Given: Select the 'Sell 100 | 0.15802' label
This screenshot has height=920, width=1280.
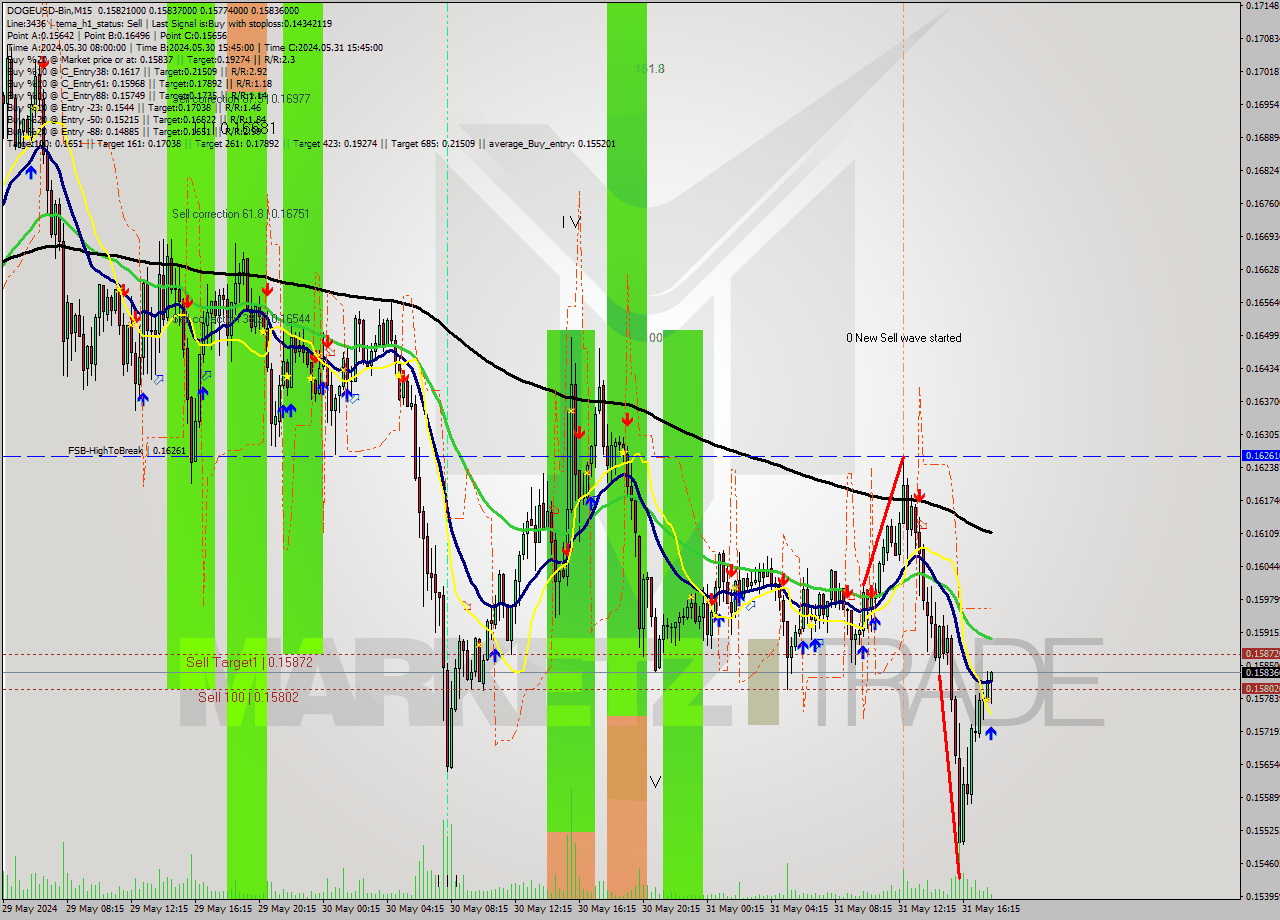Looking at the screenshot, I should (x=248, y=697).
